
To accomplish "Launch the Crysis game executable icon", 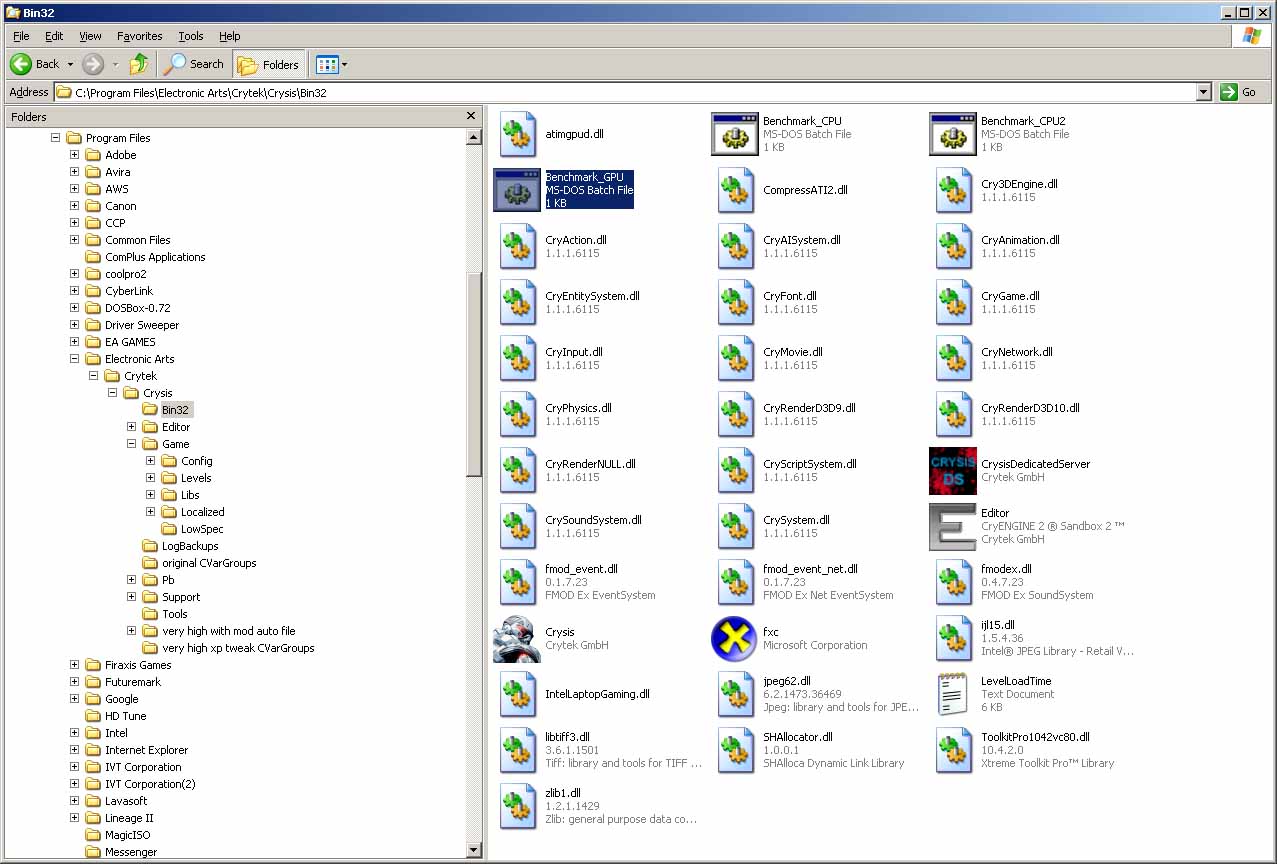I will [x=517, y=639].
